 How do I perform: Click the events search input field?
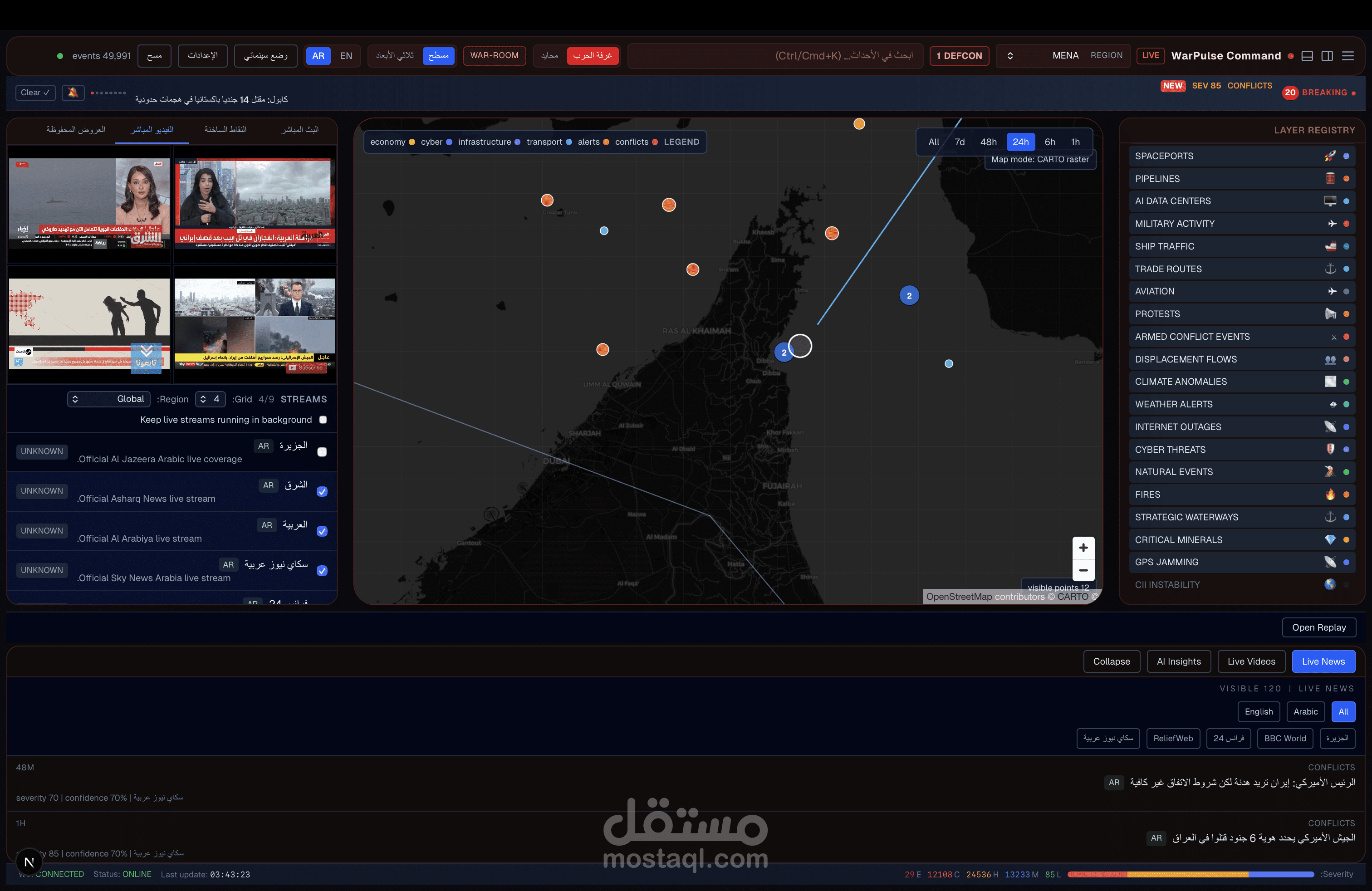[x=775, y=56]
